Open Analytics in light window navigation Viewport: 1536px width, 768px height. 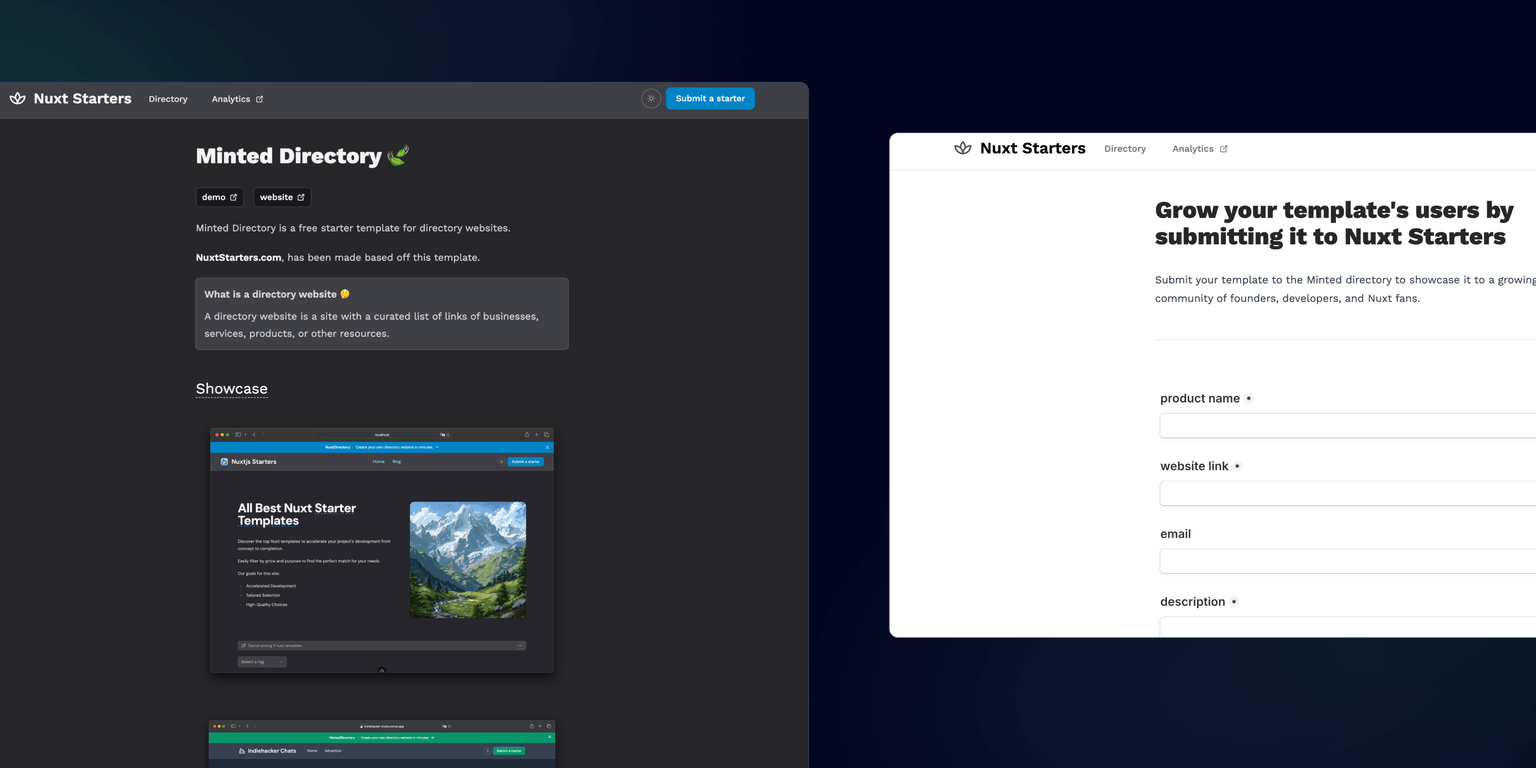coord(1199,149)
